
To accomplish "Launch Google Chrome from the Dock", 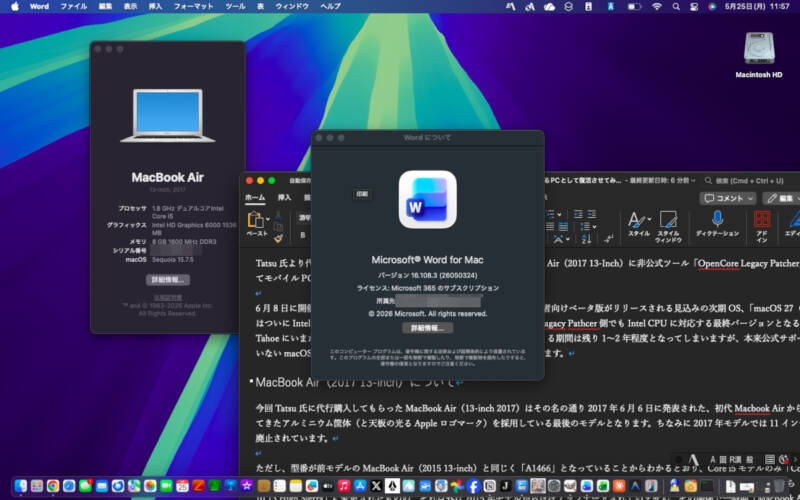I will [53, 486].
